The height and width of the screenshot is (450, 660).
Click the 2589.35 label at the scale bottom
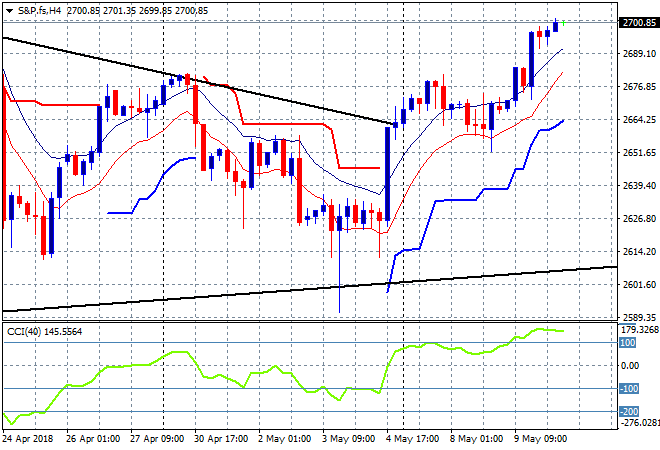coord(637,317)
